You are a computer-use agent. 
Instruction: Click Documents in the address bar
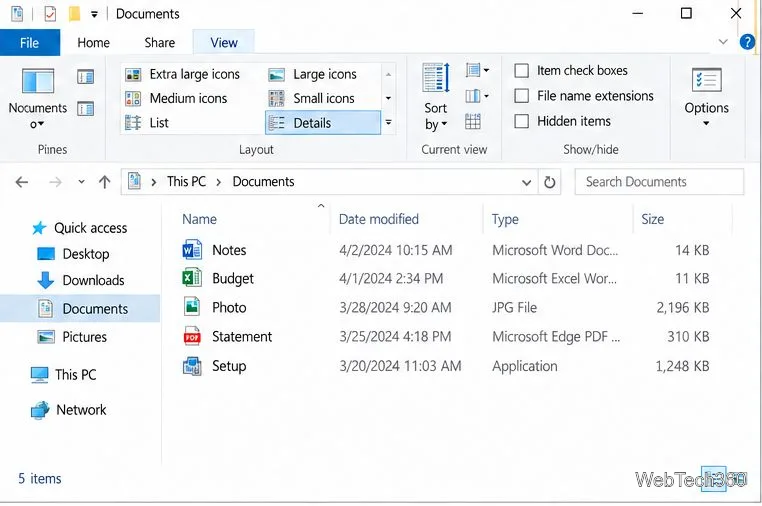pos(263,182)
